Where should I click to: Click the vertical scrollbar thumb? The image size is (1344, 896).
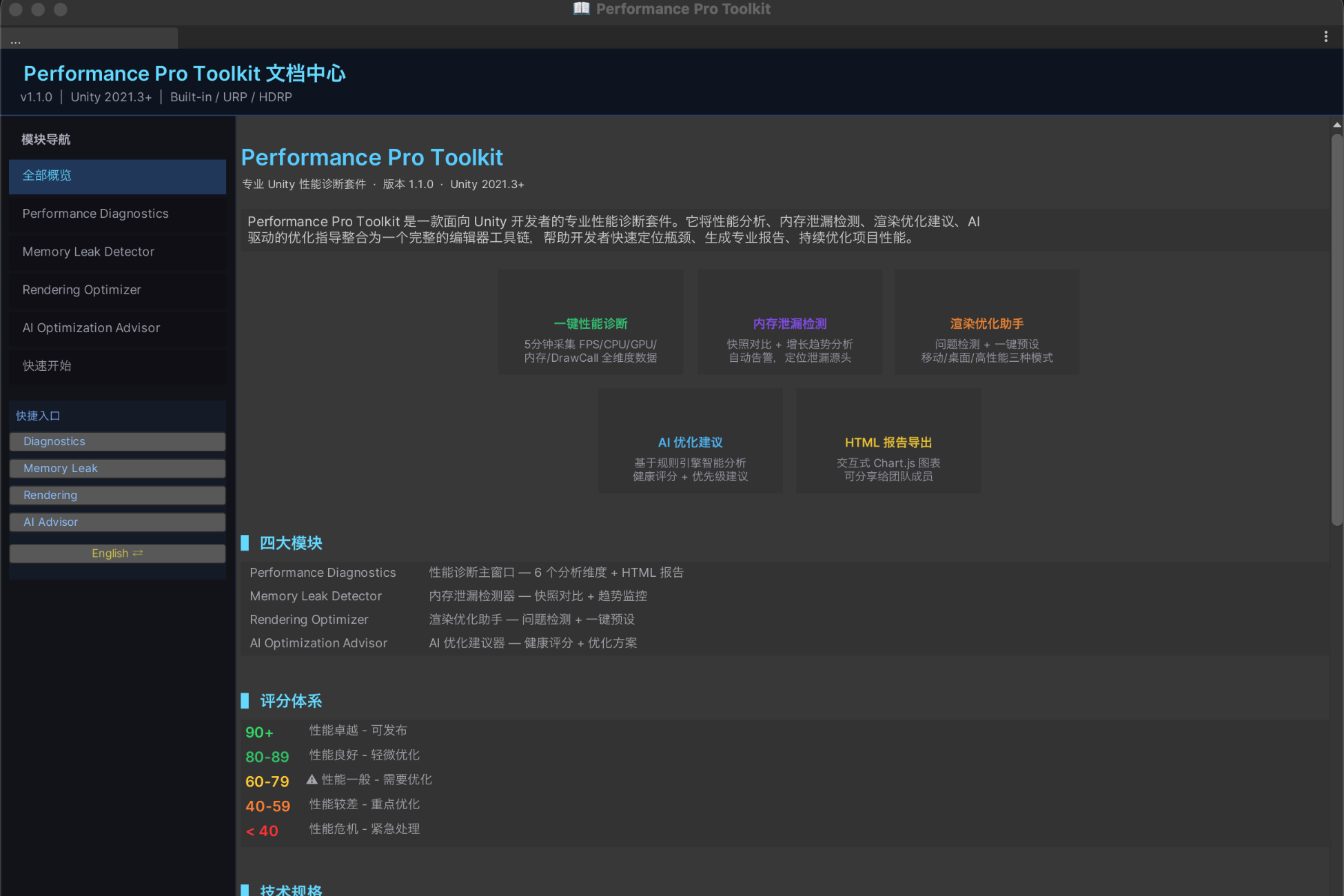coord(1337,329)
